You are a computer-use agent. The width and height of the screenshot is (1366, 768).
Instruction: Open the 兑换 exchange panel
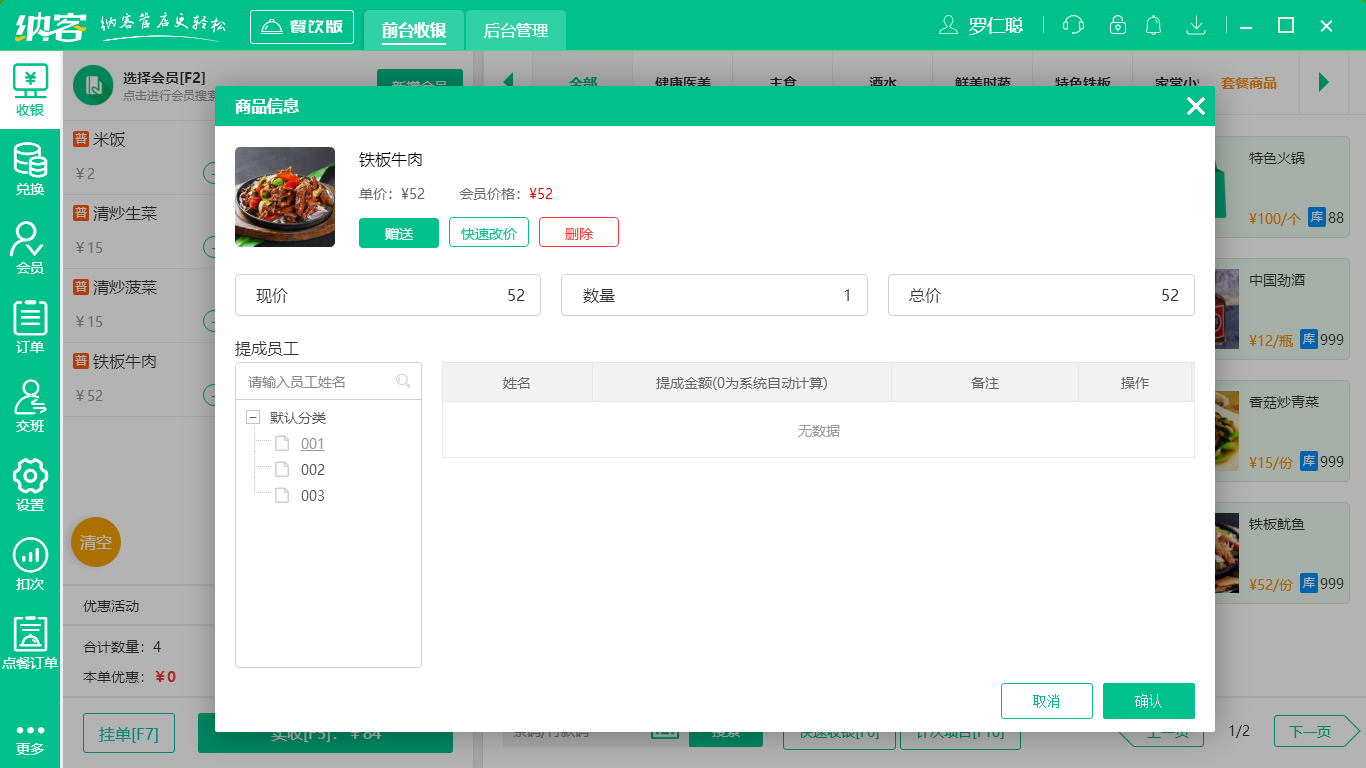pyautogui.click(x=29, y=168)
